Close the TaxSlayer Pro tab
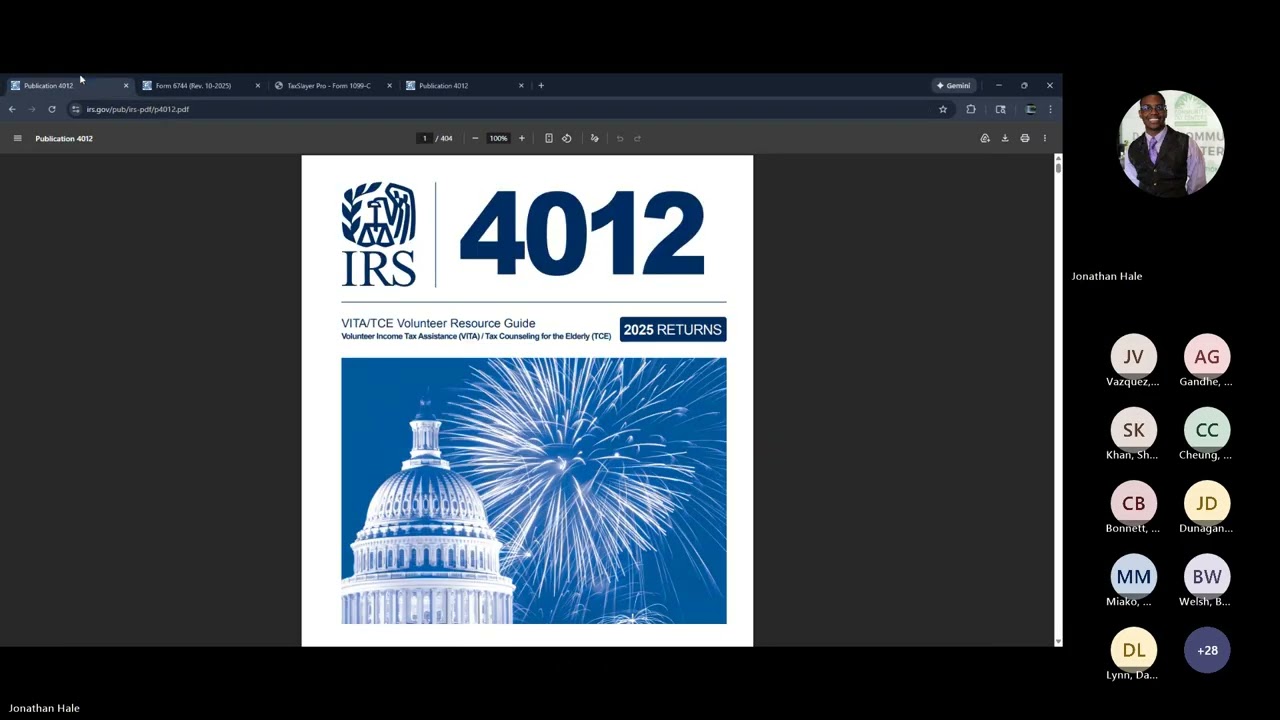 tap(389, 85)
